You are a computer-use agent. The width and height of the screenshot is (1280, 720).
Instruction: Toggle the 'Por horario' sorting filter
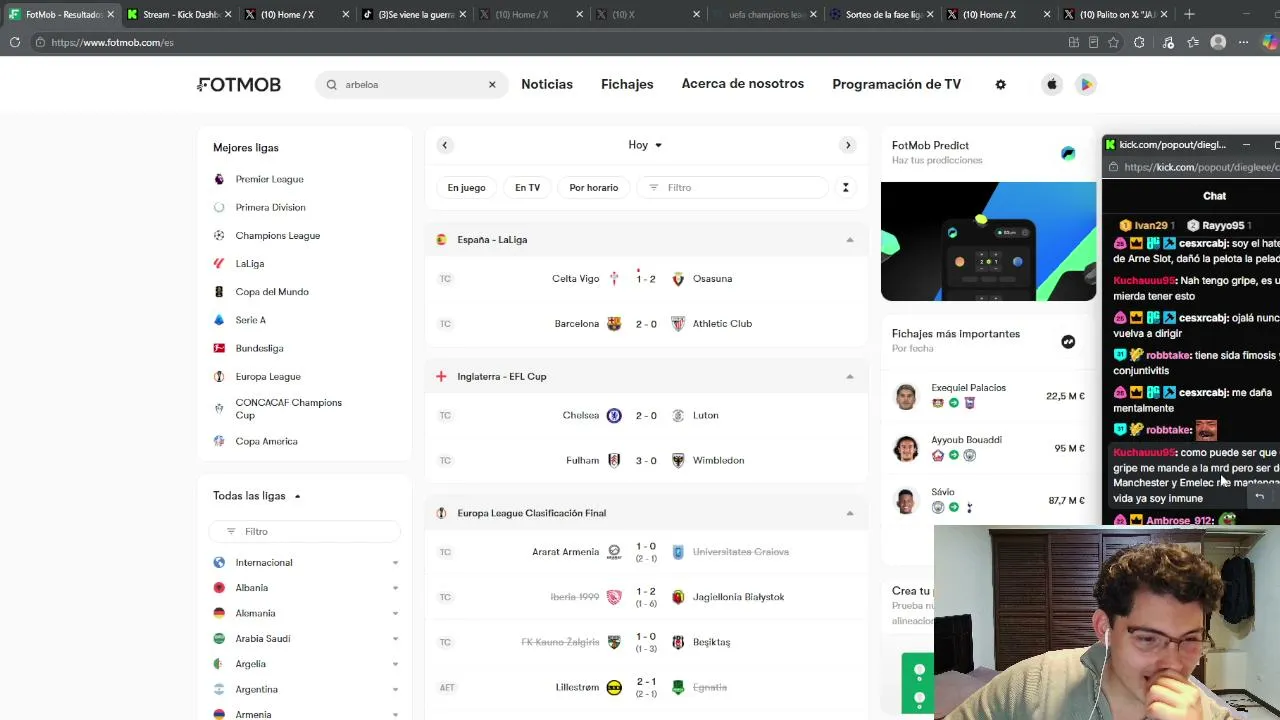click(x=594, y=188)
